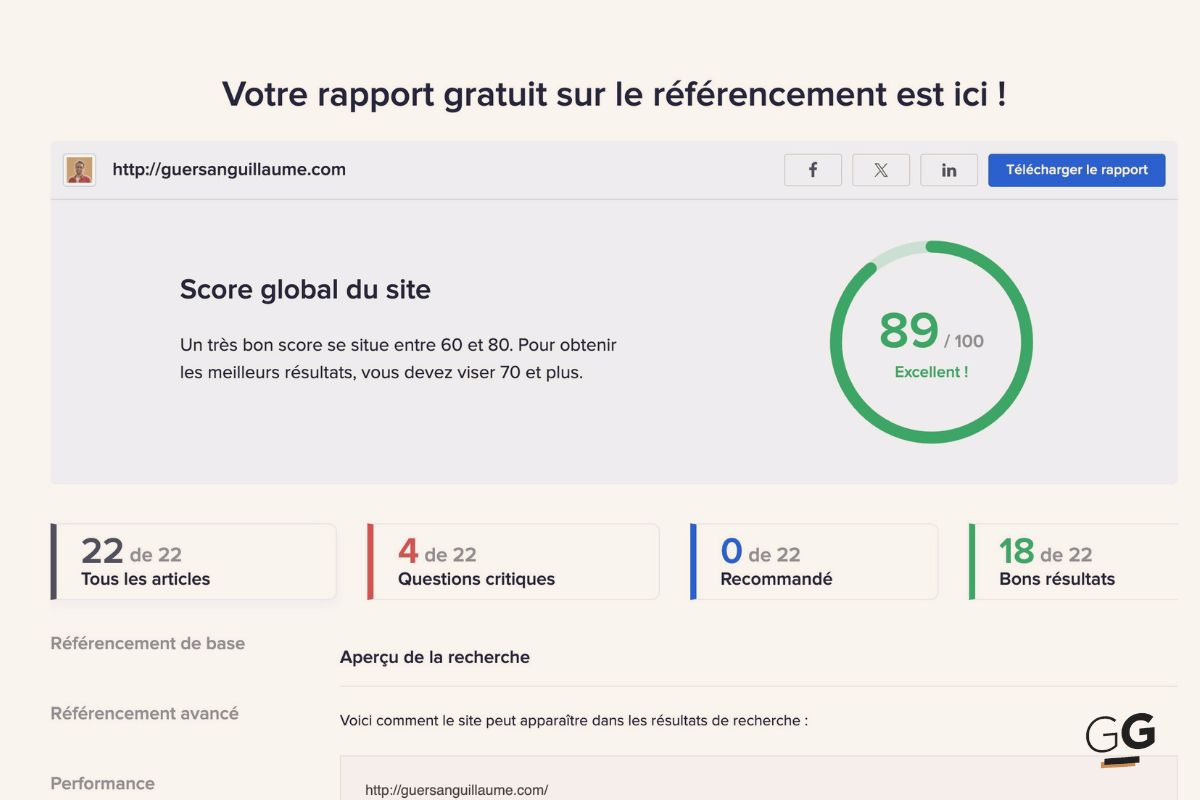Select the 'Questions critiques' card
Screen dimensions: 1200x800
click(x=512, y=562)
